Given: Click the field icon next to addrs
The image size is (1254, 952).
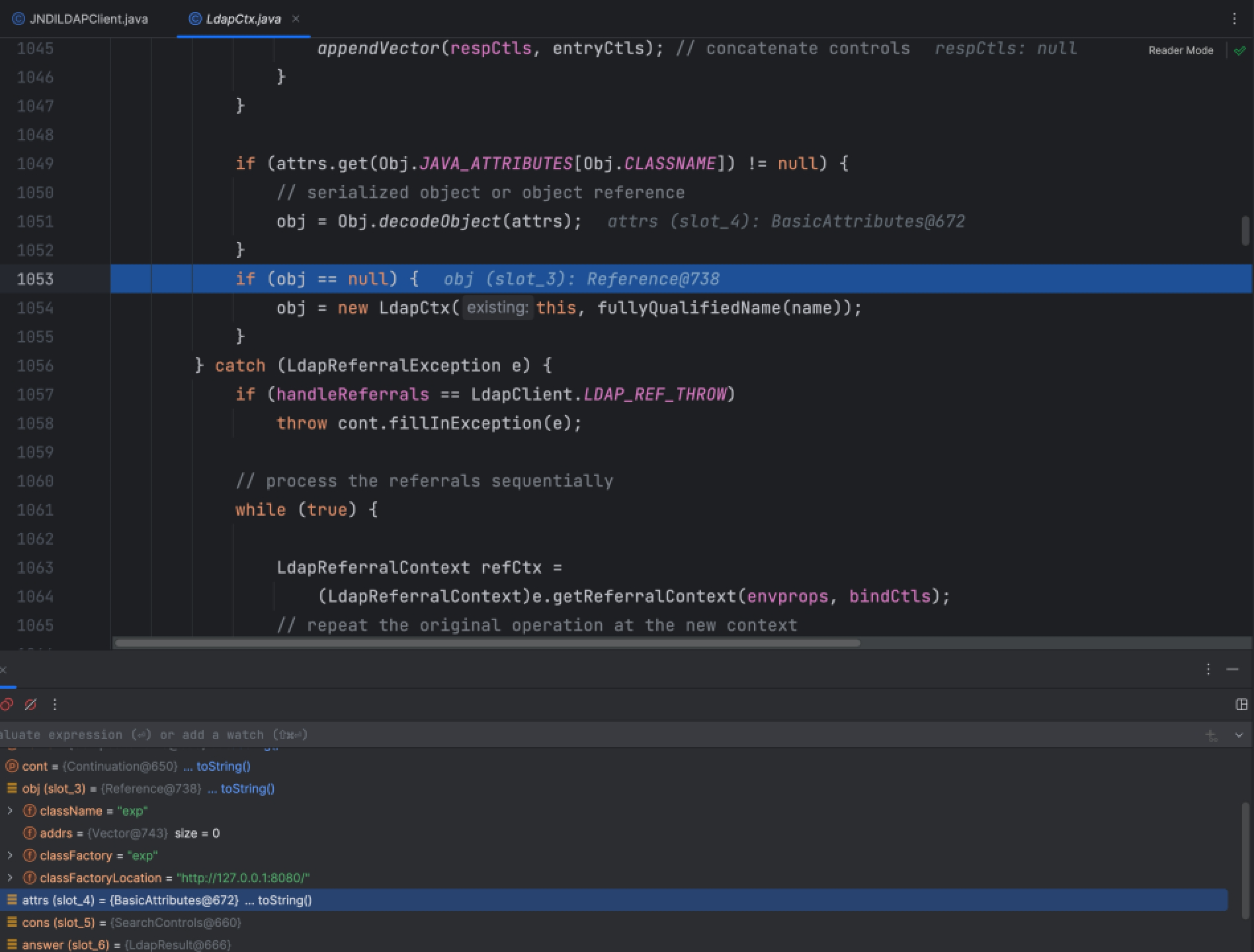Looking at the screenshot, I should [29, 833].
